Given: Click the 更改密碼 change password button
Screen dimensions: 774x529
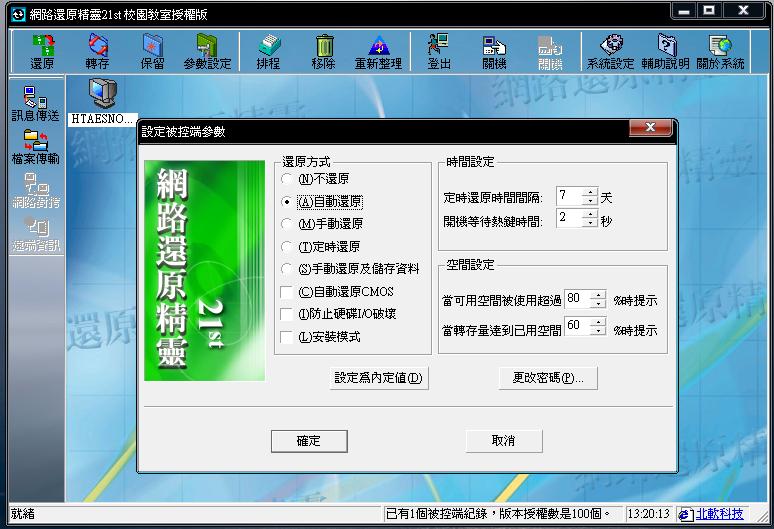Looking at the screenshot, I should (x=547, y=378).
